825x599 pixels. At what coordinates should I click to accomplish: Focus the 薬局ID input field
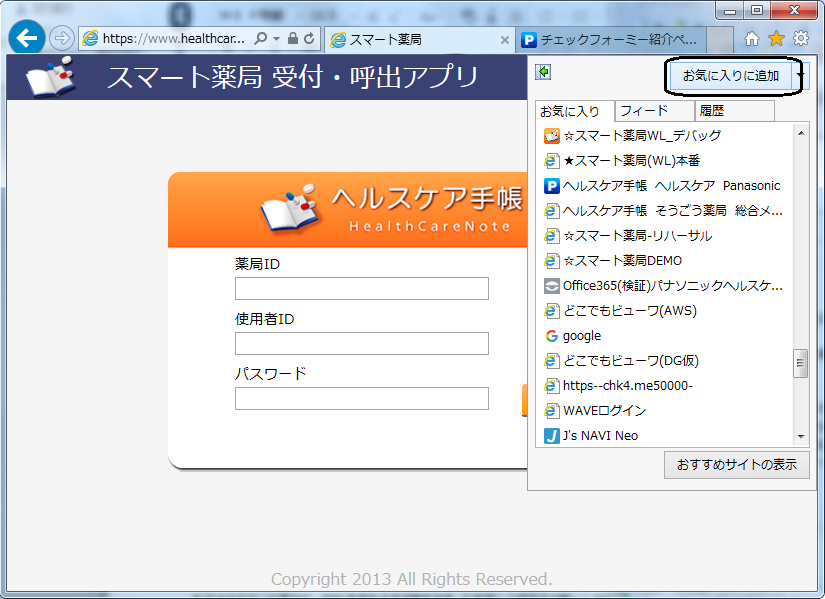[361, 288]
